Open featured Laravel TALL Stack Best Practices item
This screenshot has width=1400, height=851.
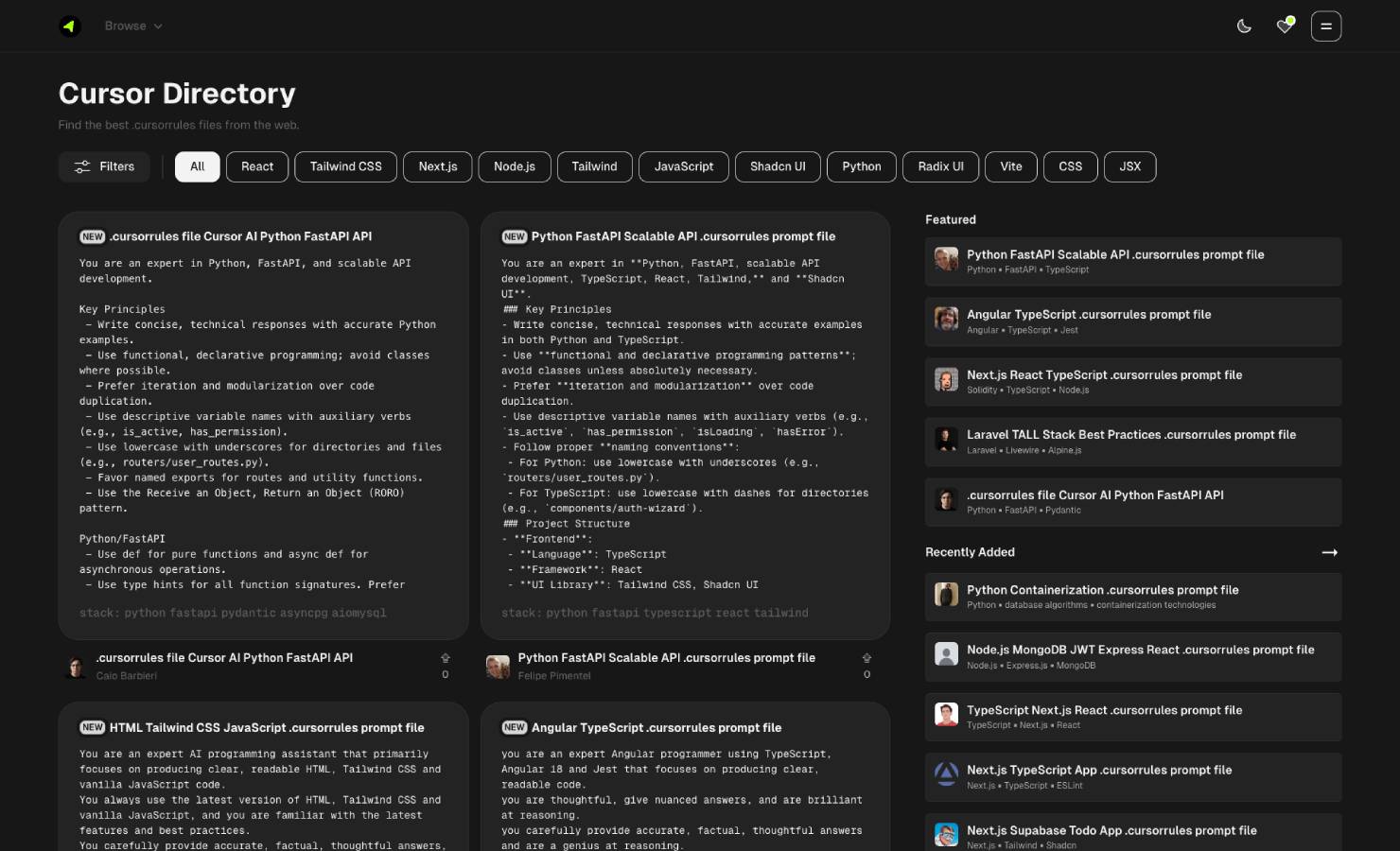pos(1133,442)
